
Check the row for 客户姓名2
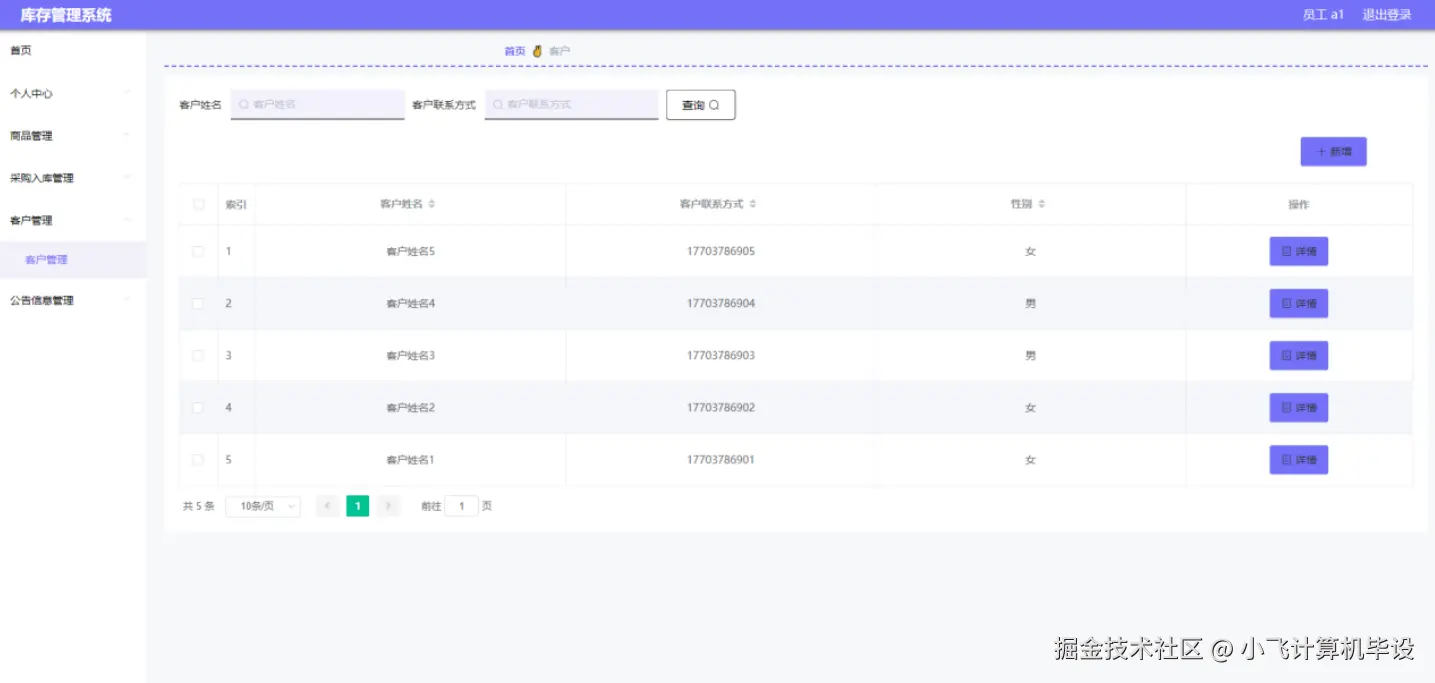(198, 408)
